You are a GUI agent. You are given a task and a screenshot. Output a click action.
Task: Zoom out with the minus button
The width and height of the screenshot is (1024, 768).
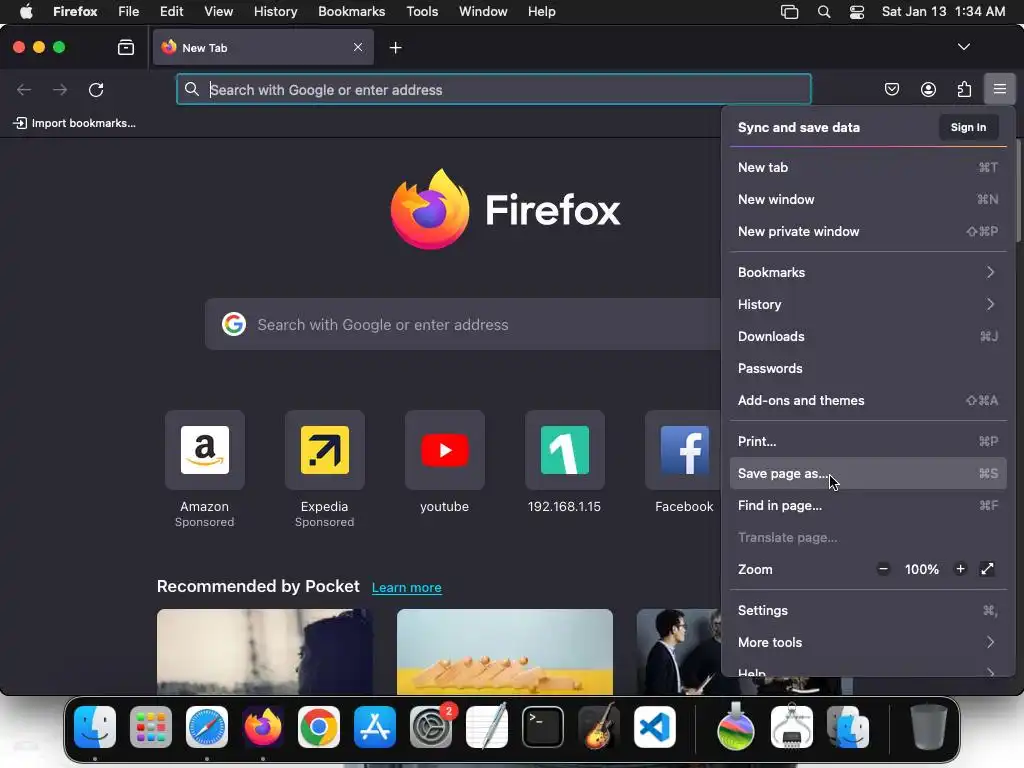tap(883, 569)
